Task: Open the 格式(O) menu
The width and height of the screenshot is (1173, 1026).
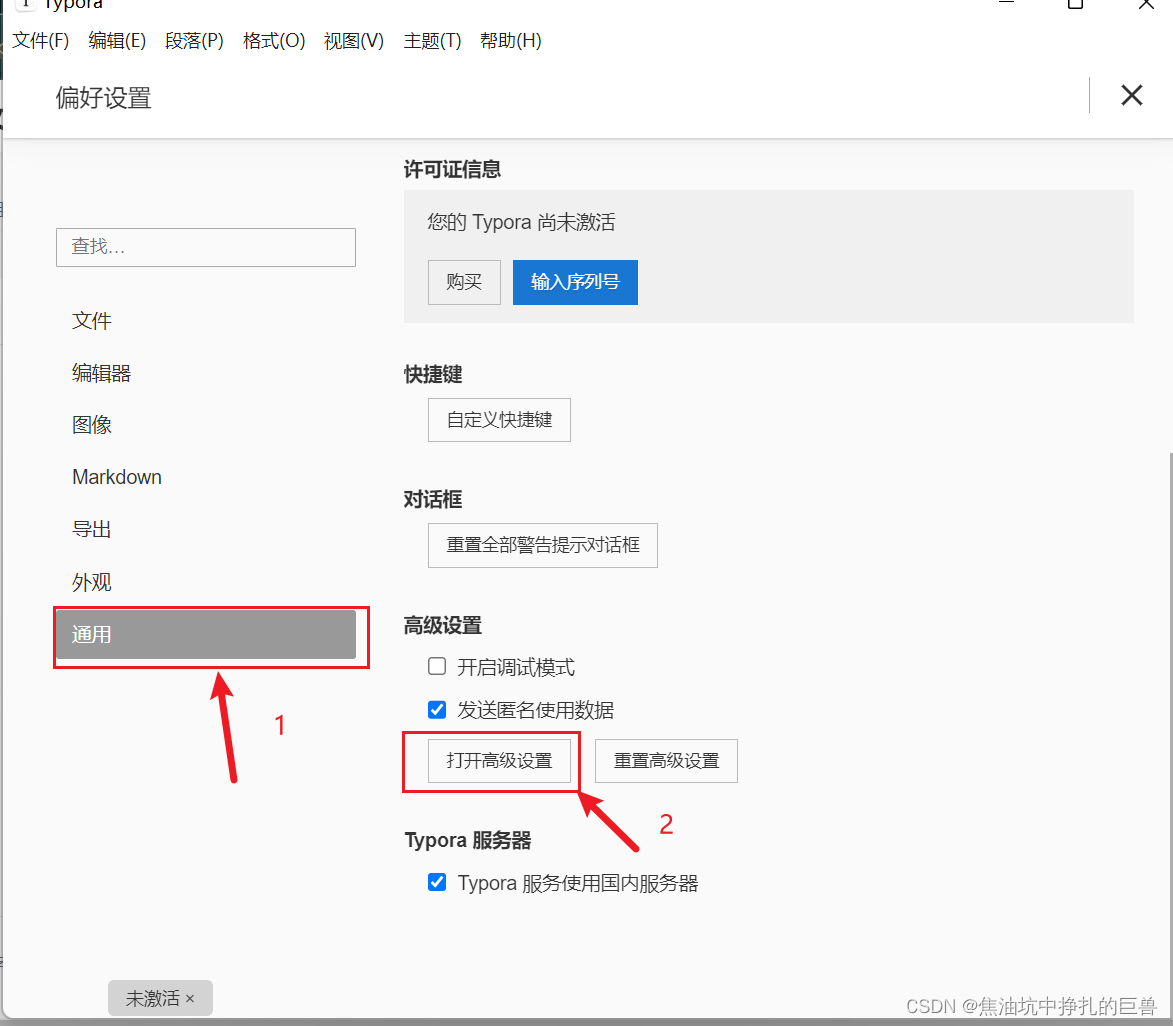Action: [x=273, y=41]
